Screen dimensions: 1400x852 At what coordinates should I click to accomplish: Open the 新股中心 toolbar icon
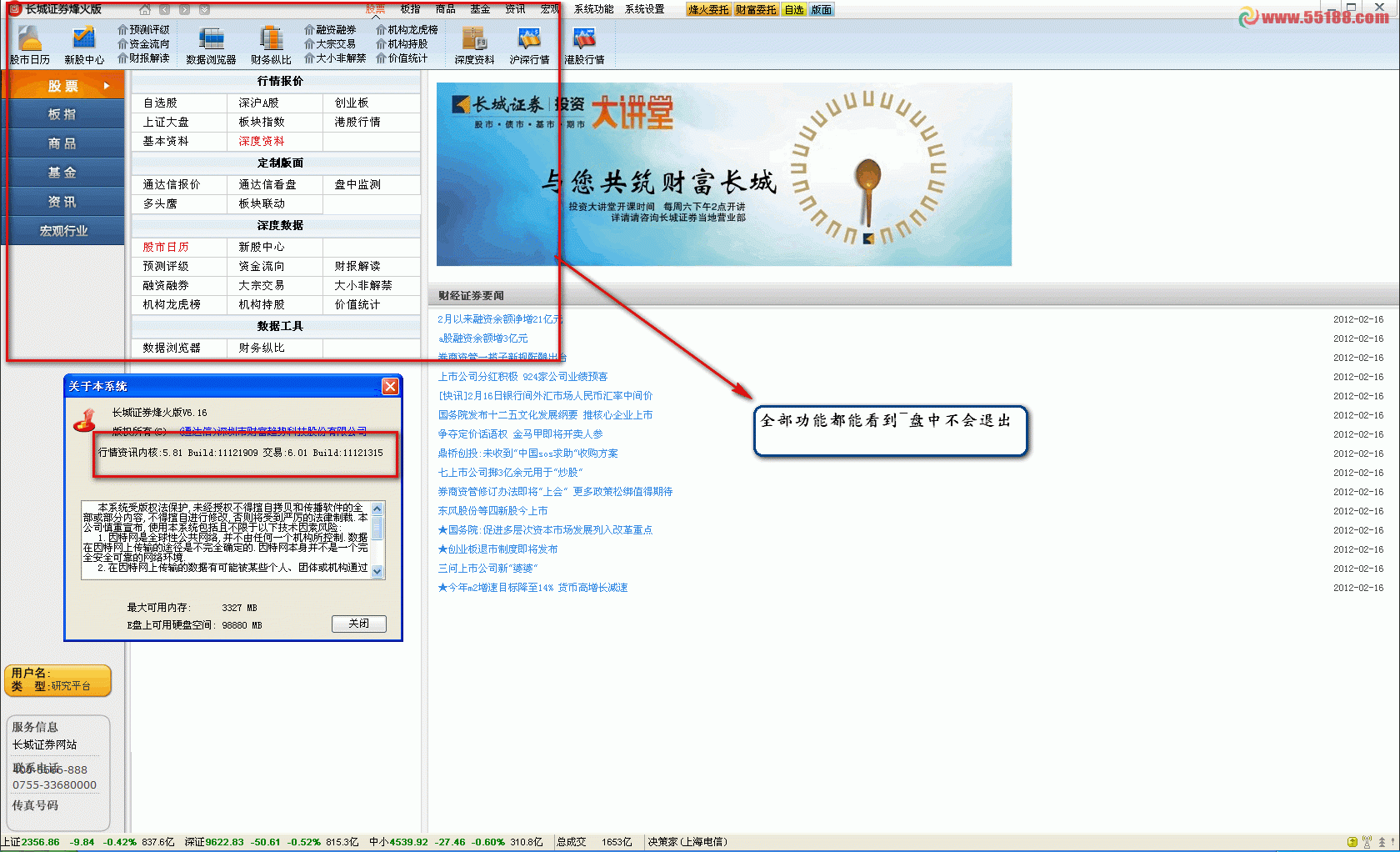click(84, 45)
